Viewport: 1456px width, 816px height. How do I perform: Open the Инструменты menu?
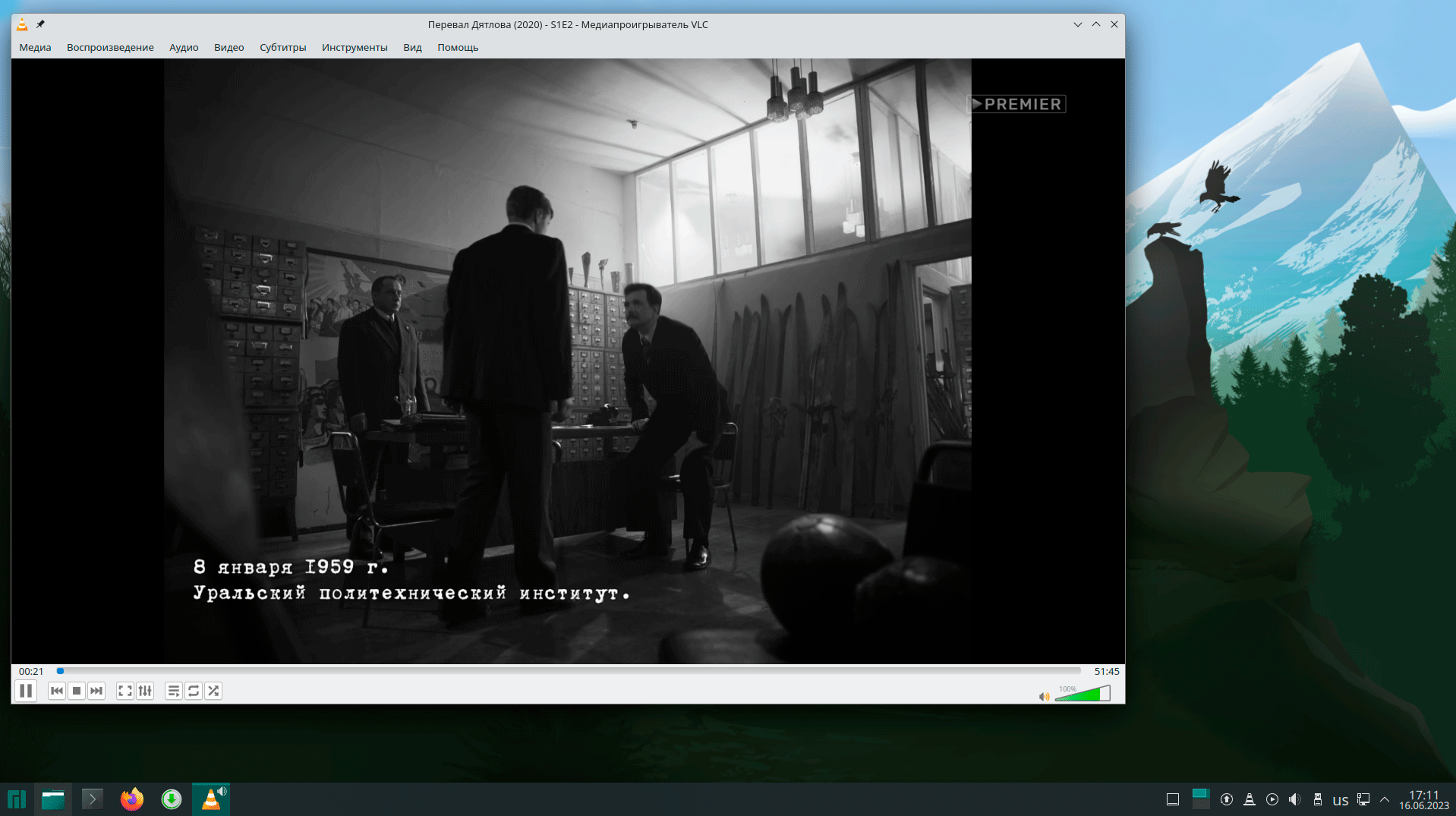pos(355,47)
